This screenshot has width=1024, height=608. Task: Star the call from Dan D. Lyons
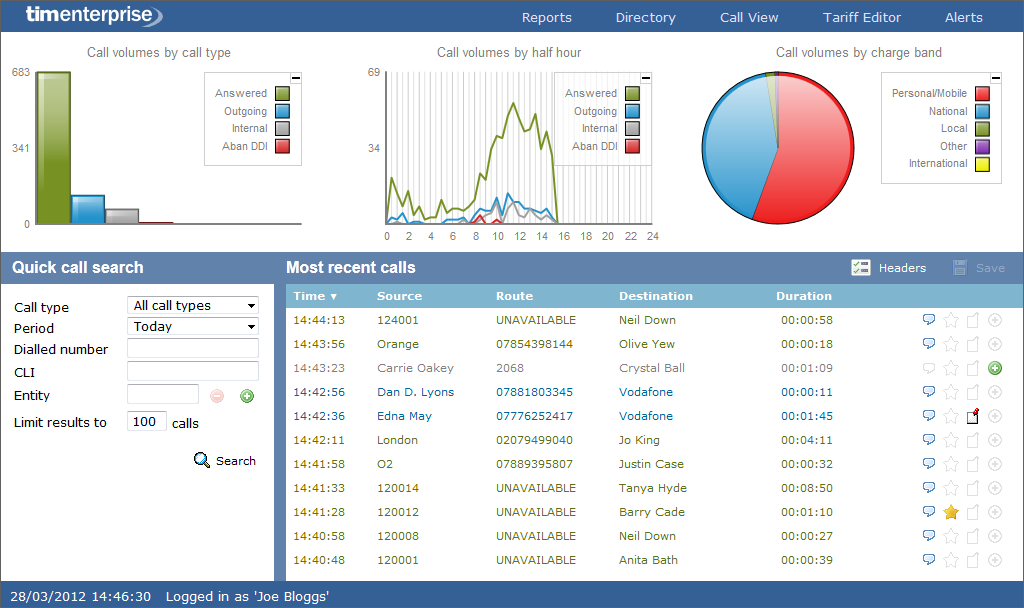coord(950,392)
